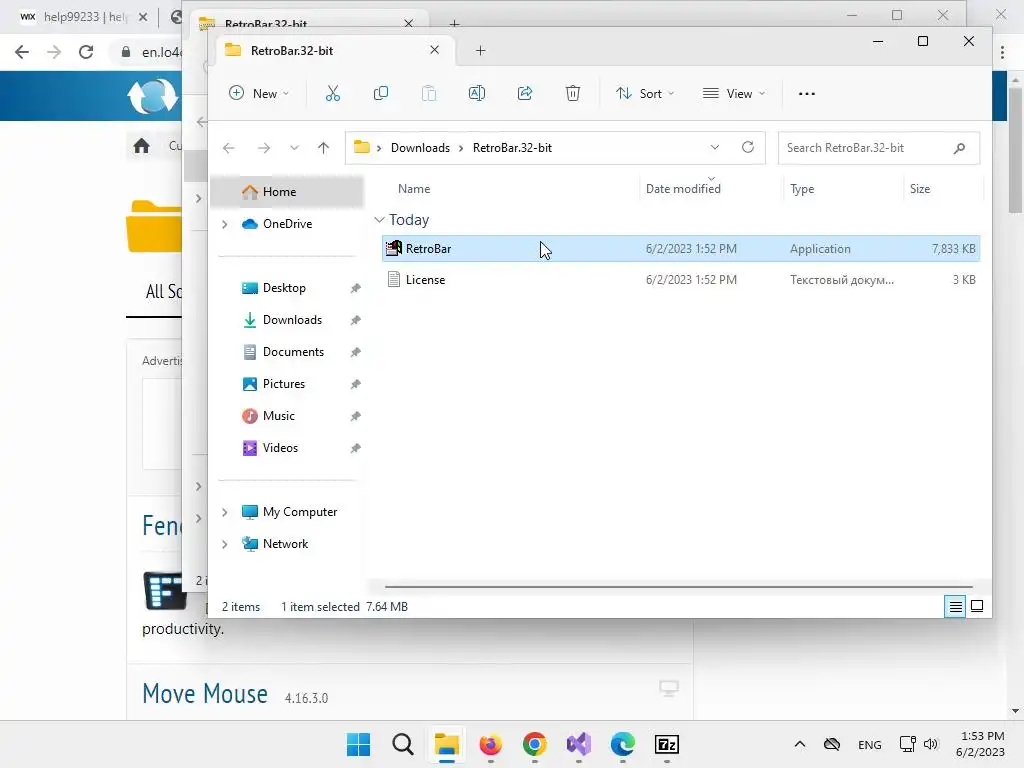Open Music in the navigation pane
Image resolution: width=1024 pixels, height=768 pixels.
pos(278,416)
